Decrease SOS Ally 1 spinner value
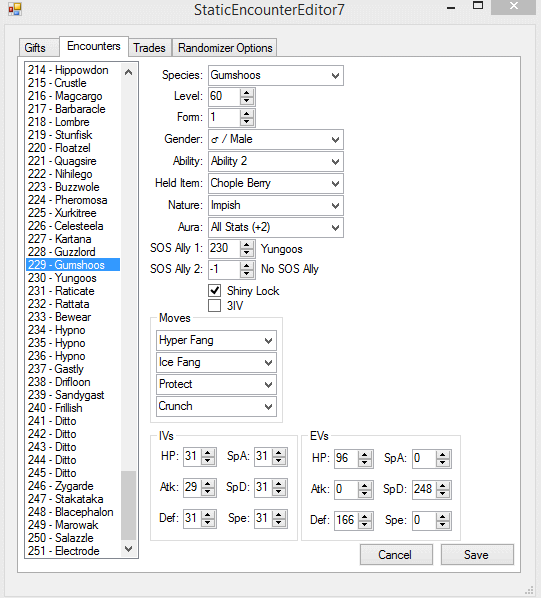Viewport: 541px width, 598px height. click(247, 252)
